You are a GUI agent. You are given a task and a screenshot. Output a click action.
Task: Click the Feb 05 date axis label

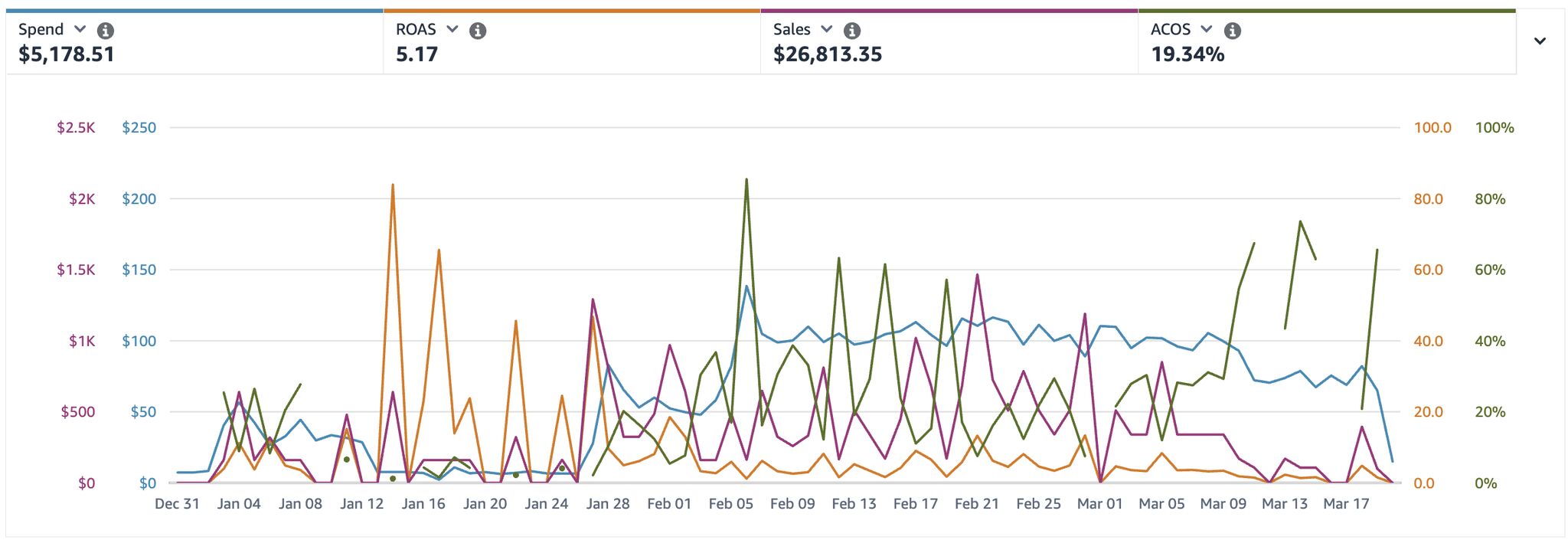click(730, 504)
